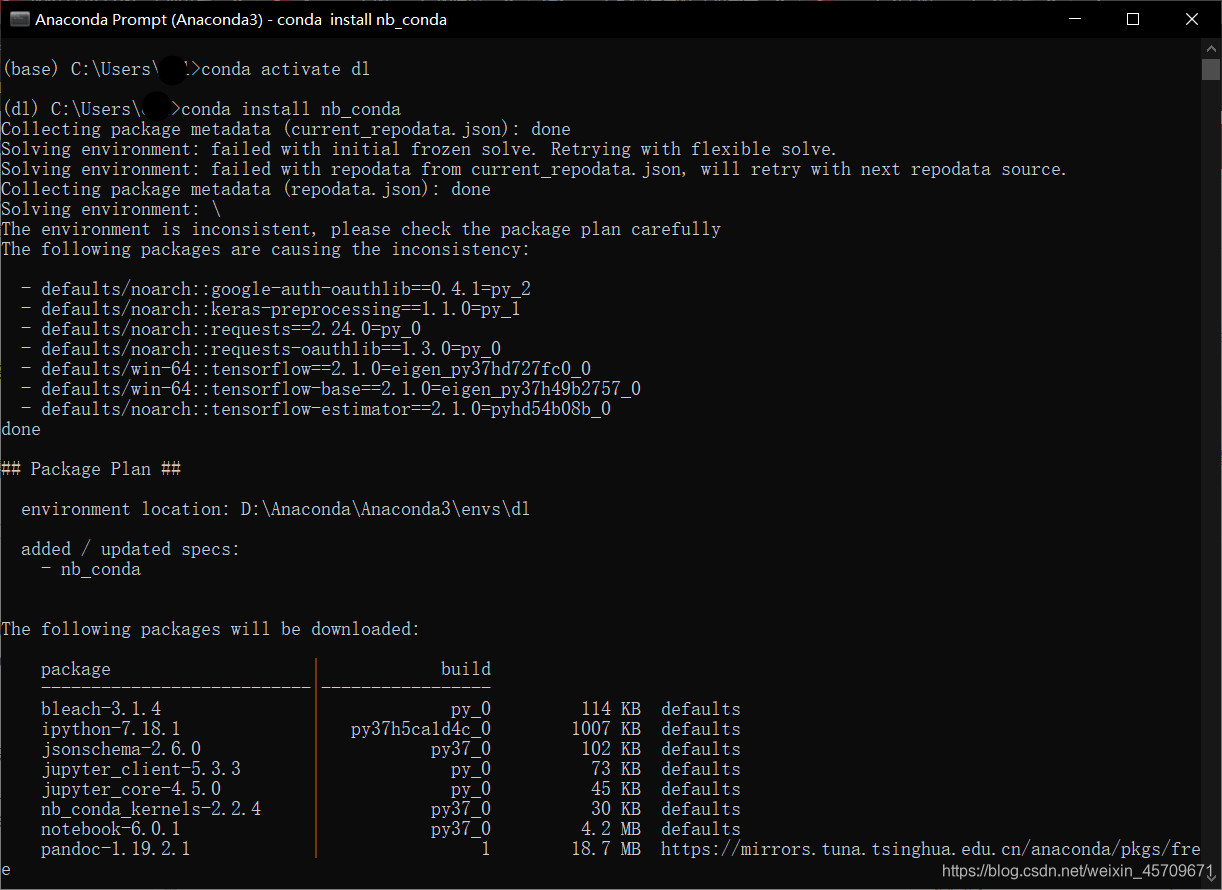Click the 'build' column header
1222x890 pixels.
[466, 669]
